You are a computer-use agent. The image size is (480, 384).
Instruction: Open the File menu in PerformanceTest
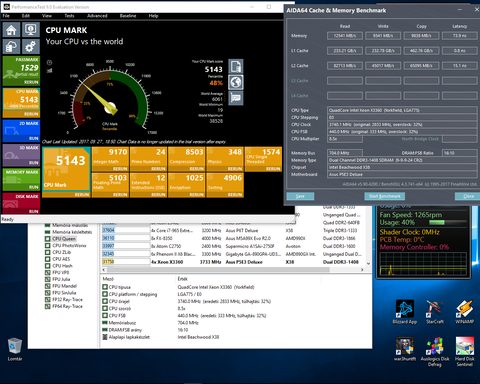click(6, 16)
